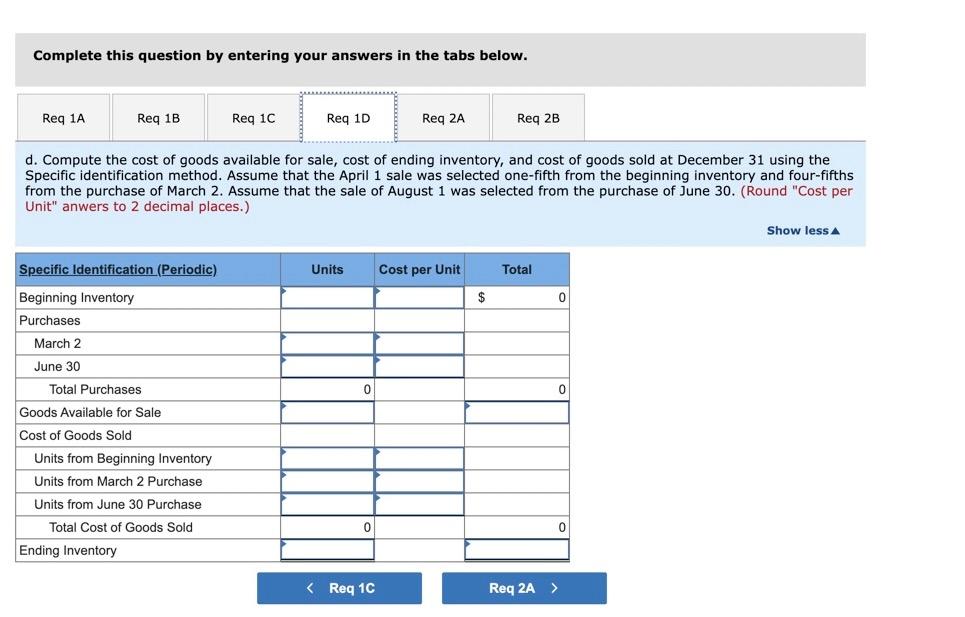The image size is (965, 617).
Task: Navigate back with the Req 1C button
Action: (x=339, y=588)
